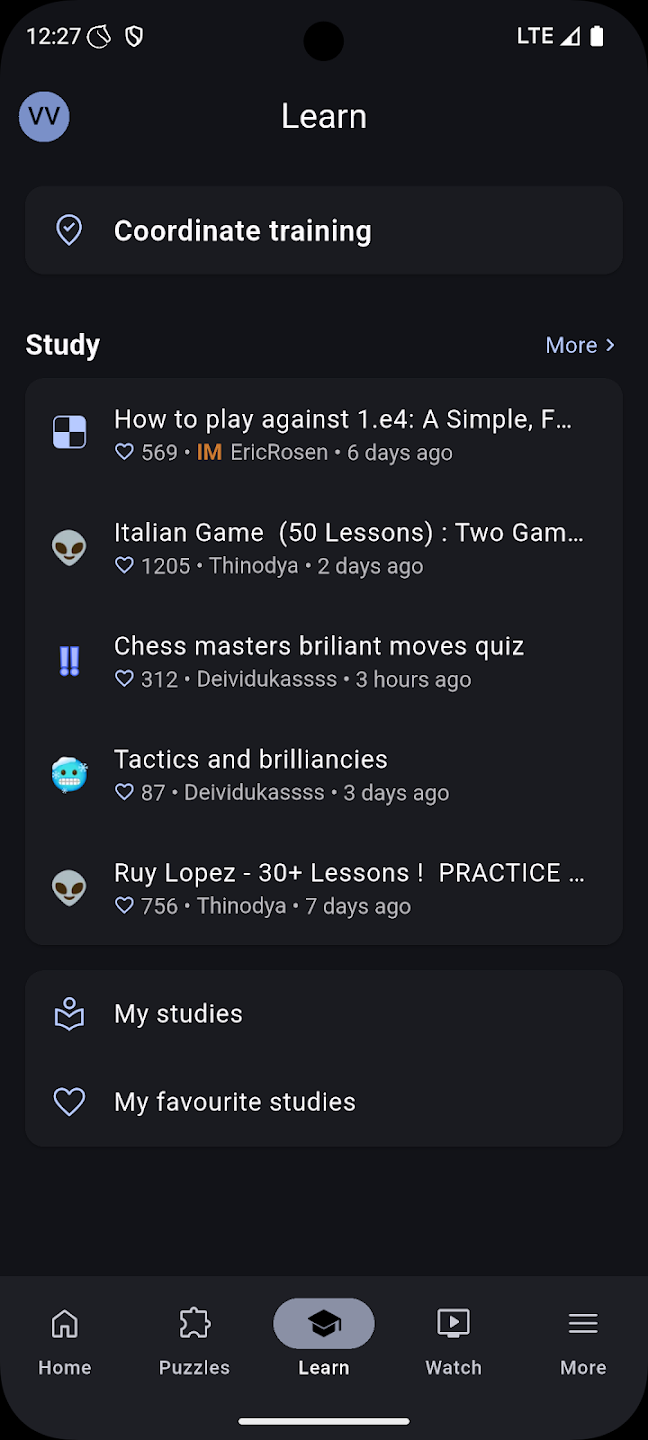Switch to the Home tab
This screenshot has height=1440, width=648.
click(x=65, y=1340)
